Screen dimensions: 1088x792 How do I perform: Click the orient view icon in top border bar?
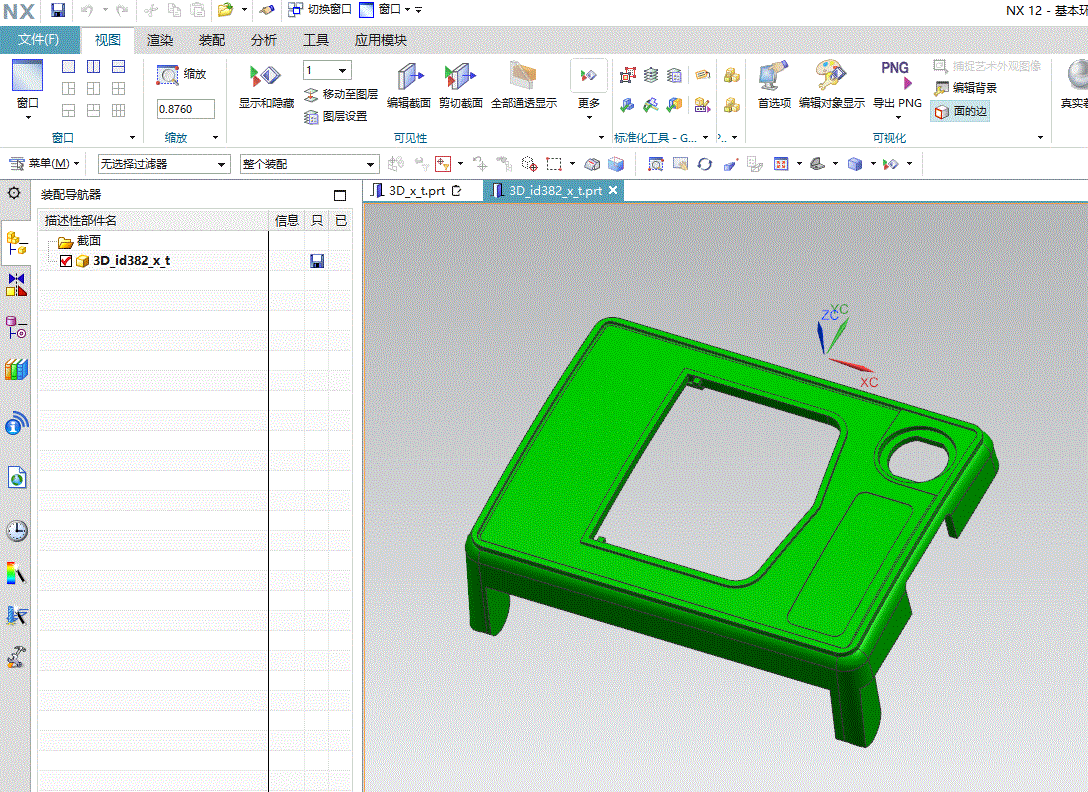click(817, 164)
